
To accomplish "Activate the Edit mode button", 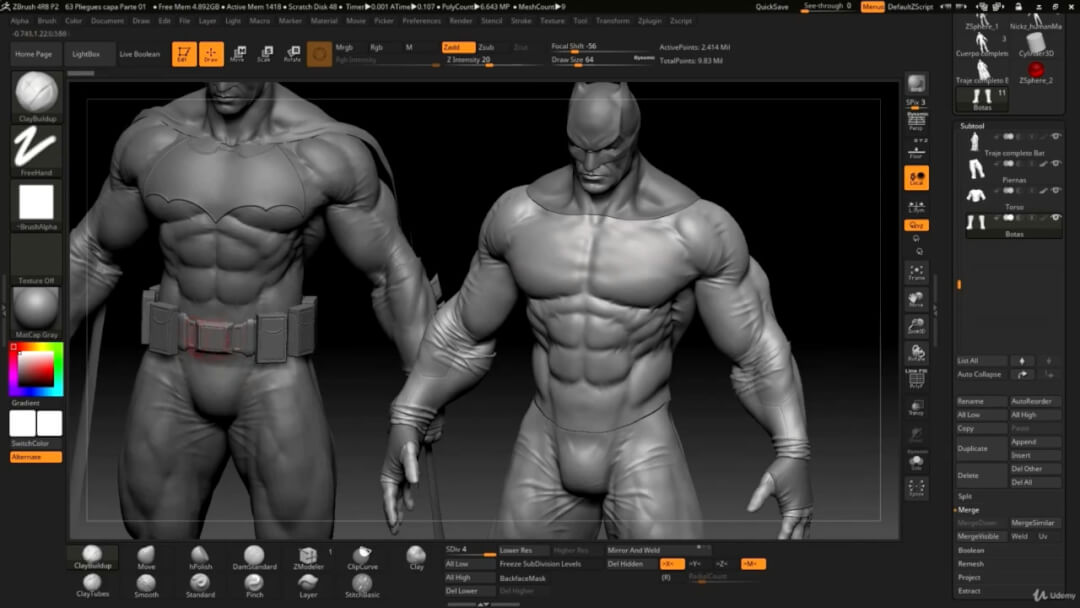I will coord(184,54).
